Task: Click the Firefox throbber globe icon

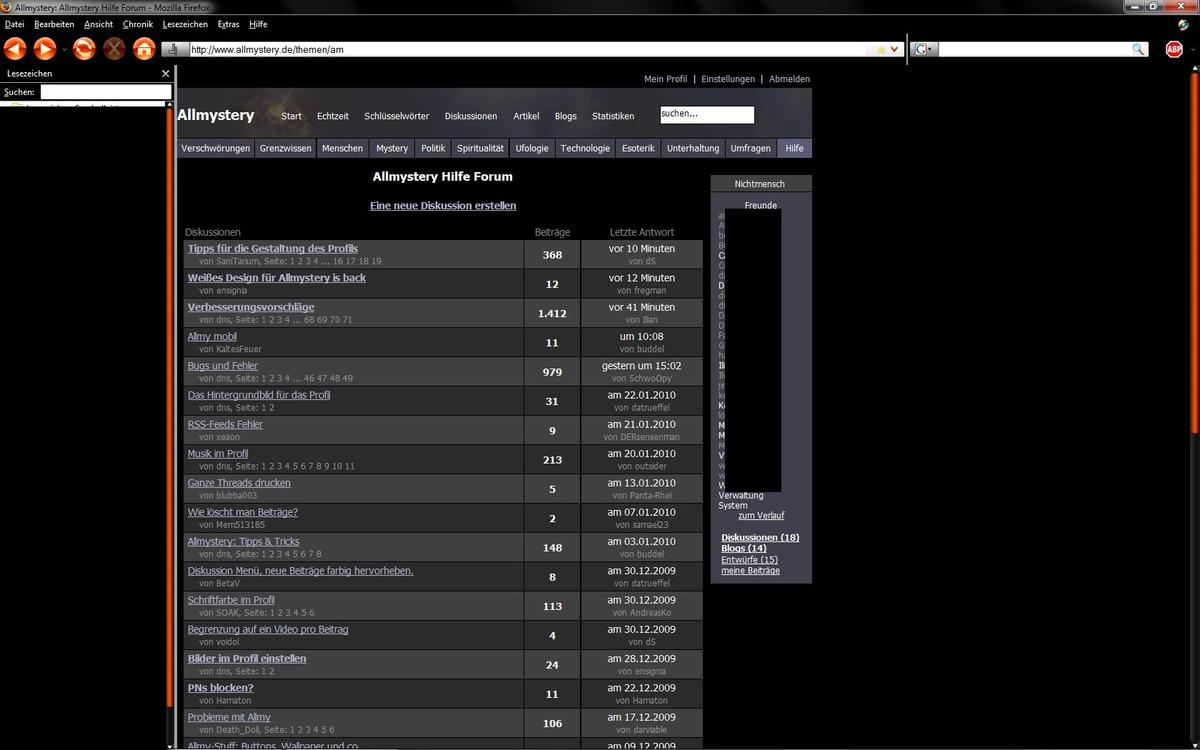Action: 1184,24
